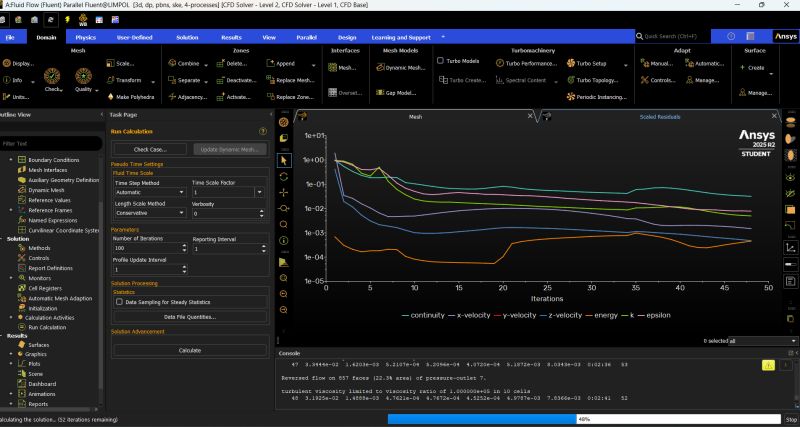The height and width of the screenshot is (427, 800).
Task: Click Make Polyhedra icon
Action: tap(110, 97)
